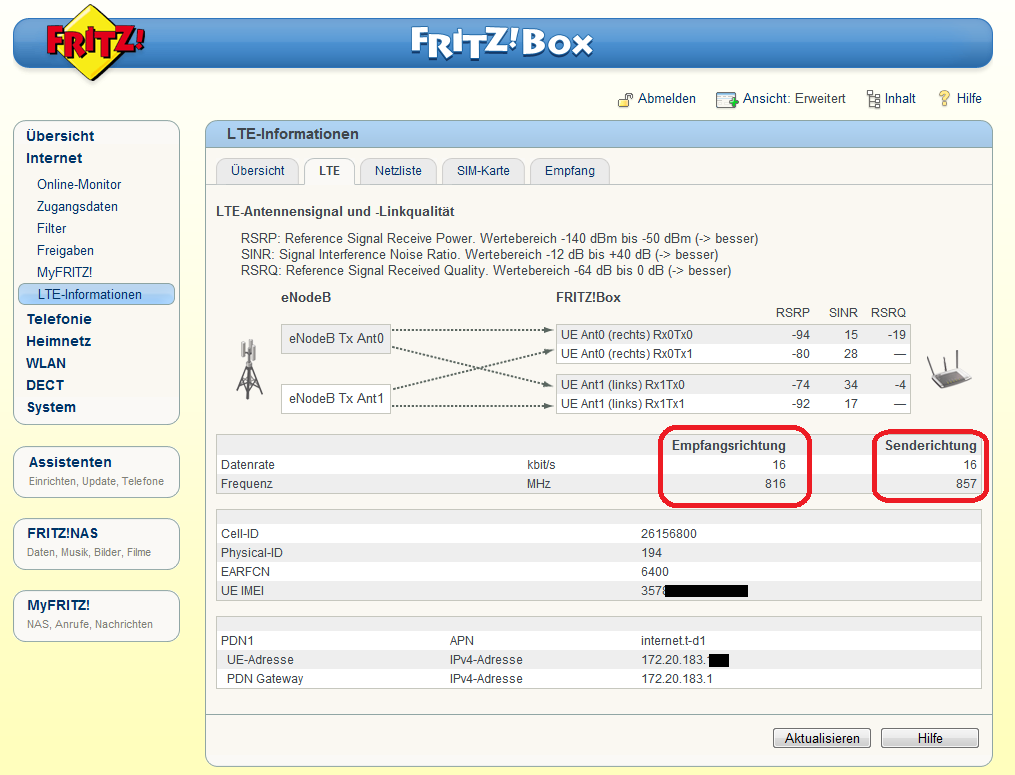
Task: Select the Empfang tab
Action: point(569,171)
